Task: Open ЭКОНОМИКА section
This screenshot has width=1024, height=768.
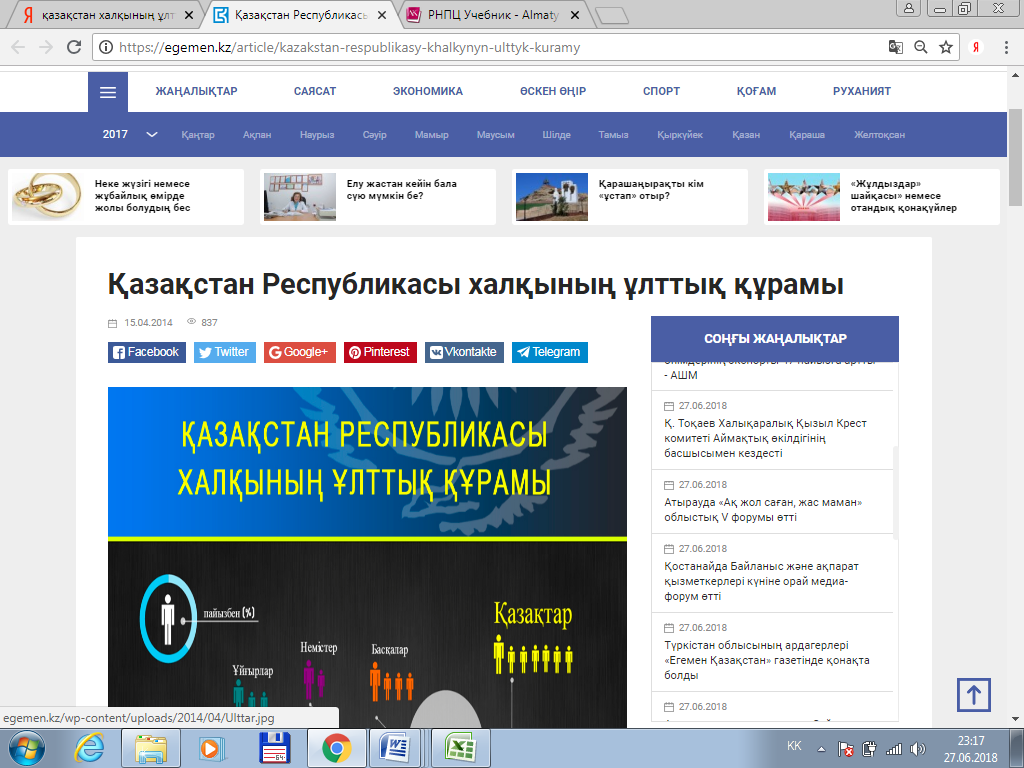Action: tap(428, 91)
